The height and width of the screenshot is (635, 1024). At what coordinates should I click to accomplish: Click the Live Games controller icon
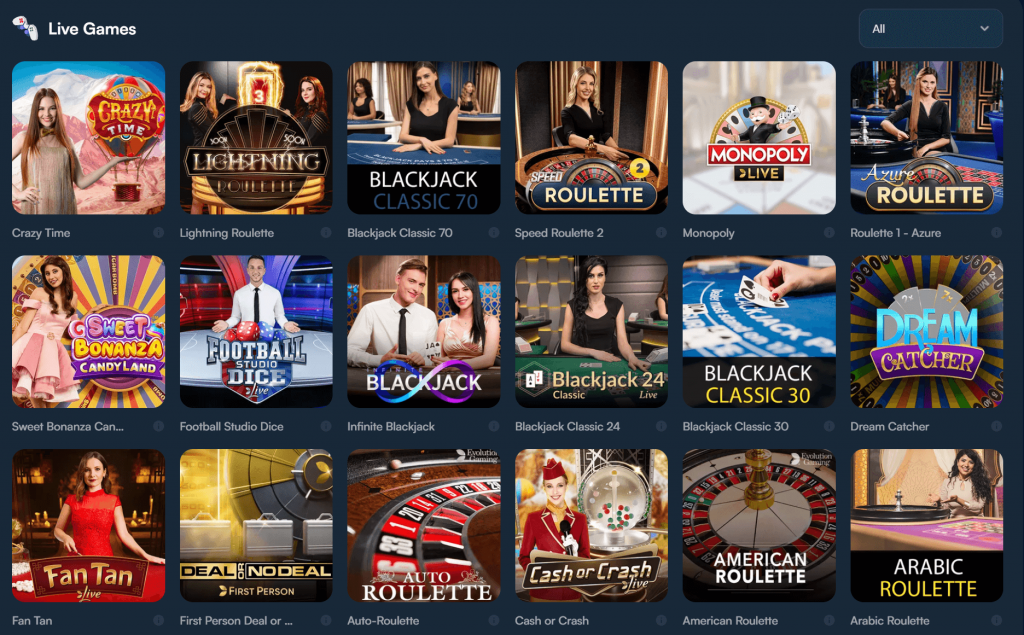tap(25, 28)
